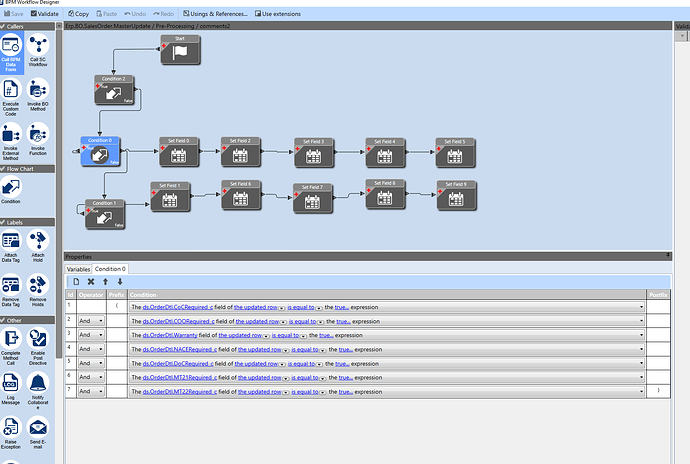Viewport: 690px width, 464px height.
Task: Select the Condition 2 node
Action: 114,90
